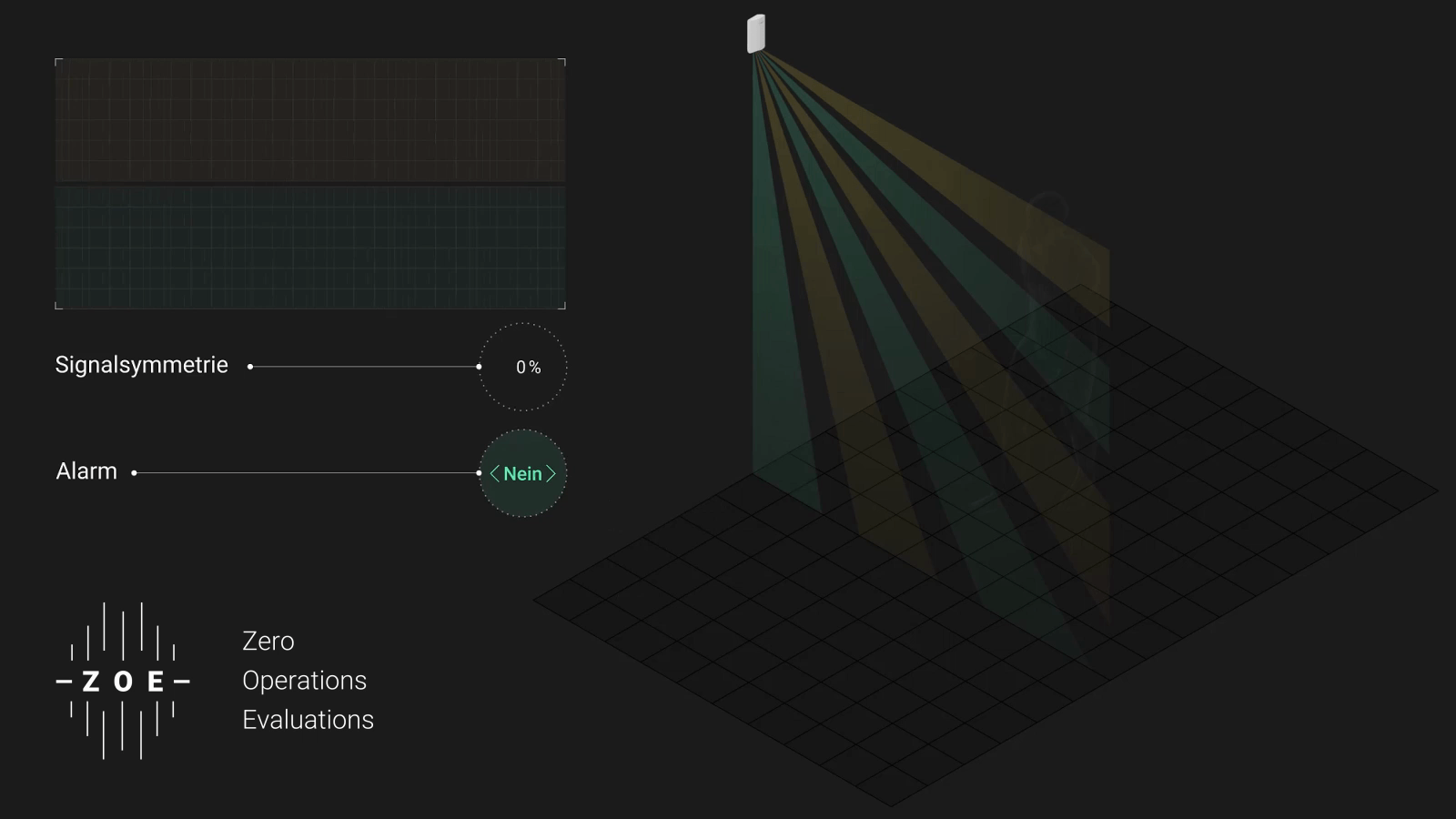This screenshot has width=1456, height=819.
Task: Click the Evaluations text
Action: (308, 720)
